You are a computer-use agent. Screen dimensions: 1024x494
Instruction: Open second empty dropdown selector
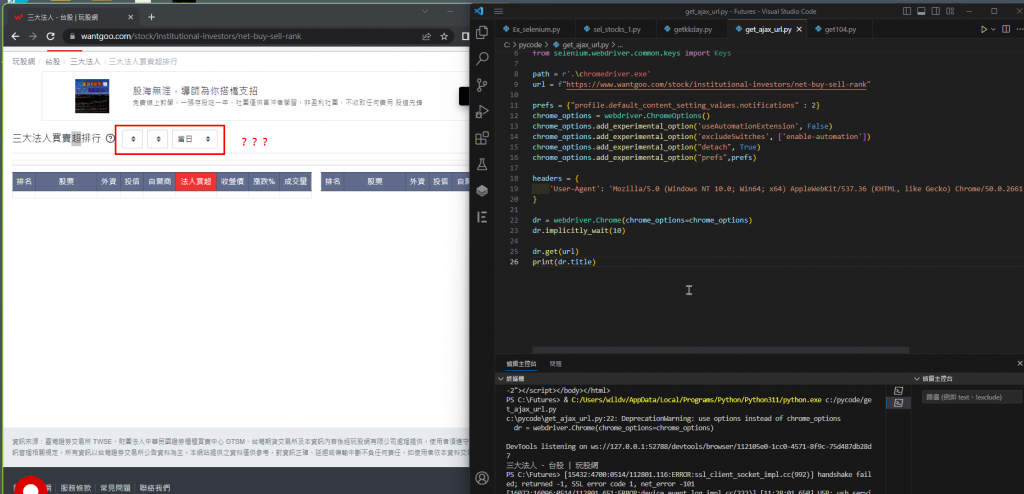[x=158, y=139]
